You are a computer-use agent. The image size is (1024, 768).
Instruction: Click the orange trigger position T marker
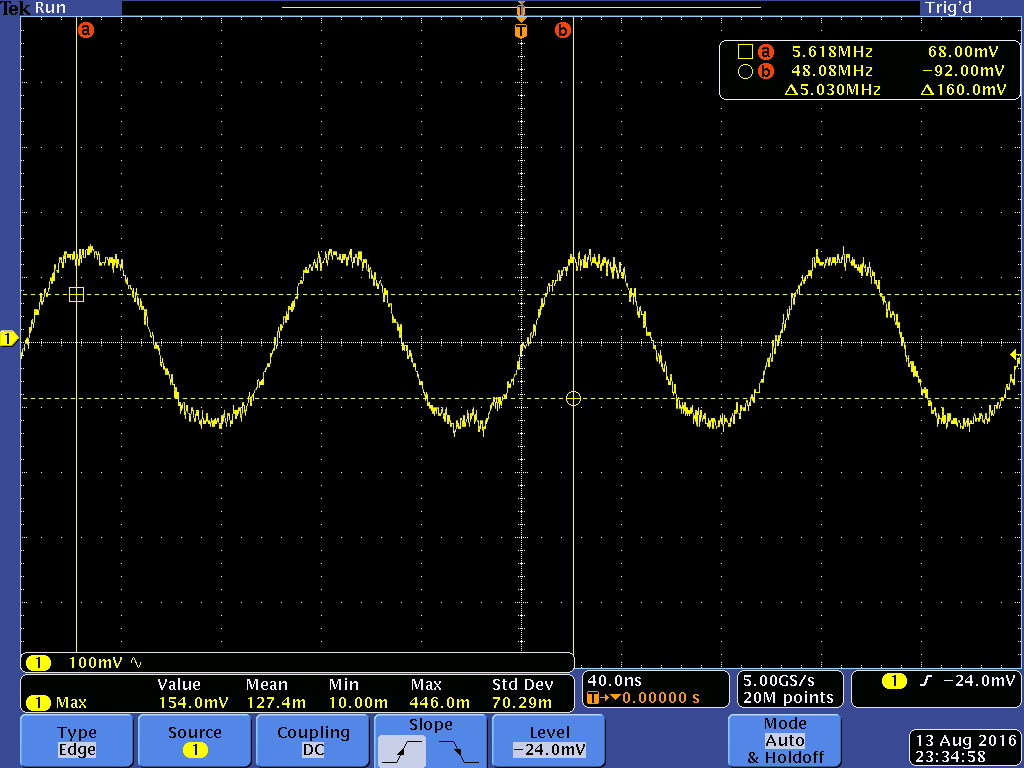click(520, 31)
